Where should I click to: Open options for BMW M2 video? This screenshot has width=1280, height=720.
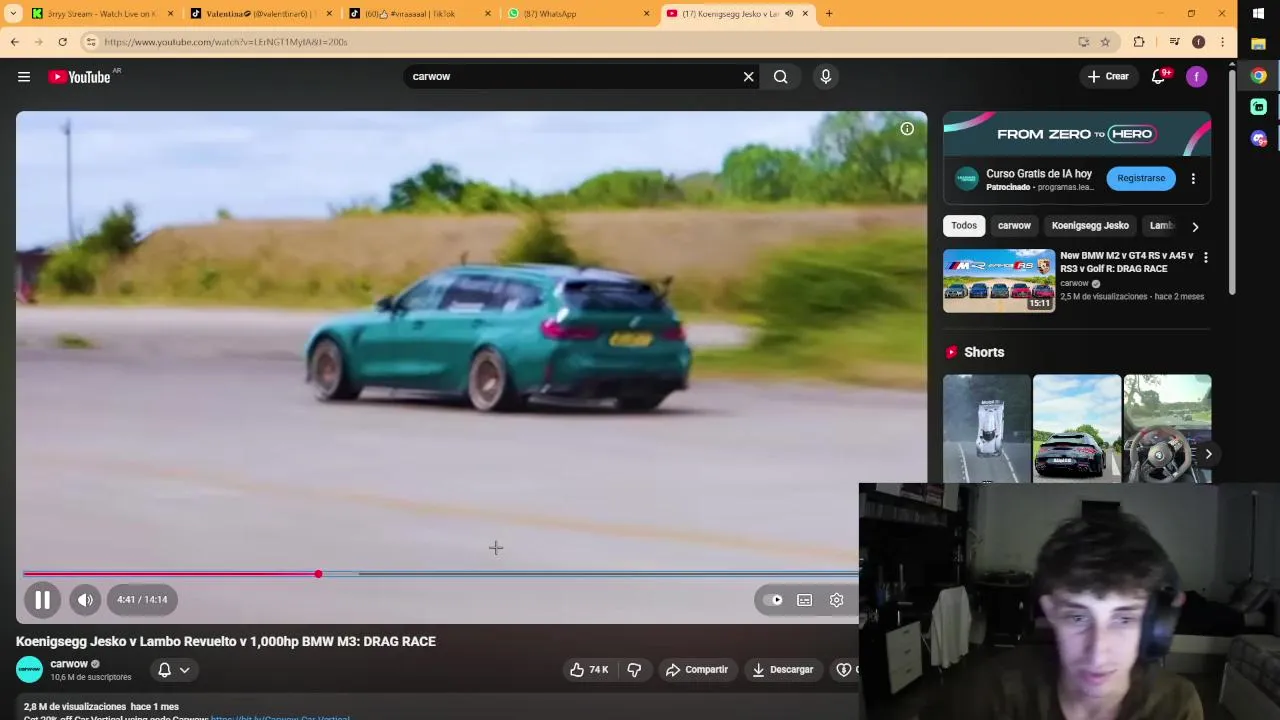1205,258
